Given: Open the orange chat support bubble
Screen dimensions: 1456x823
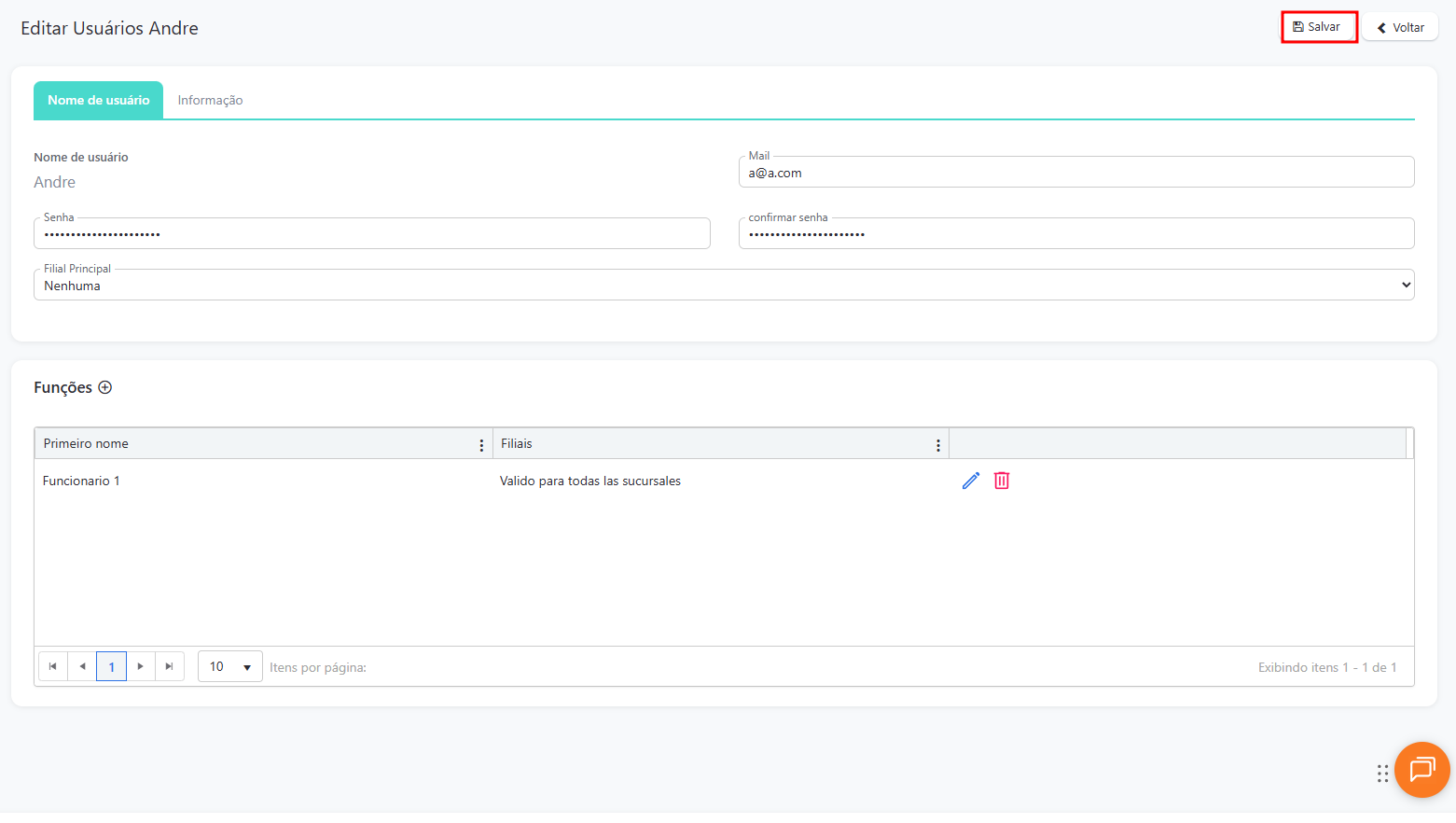Looking at the screenshot, I should click(x=1421, y=770).
